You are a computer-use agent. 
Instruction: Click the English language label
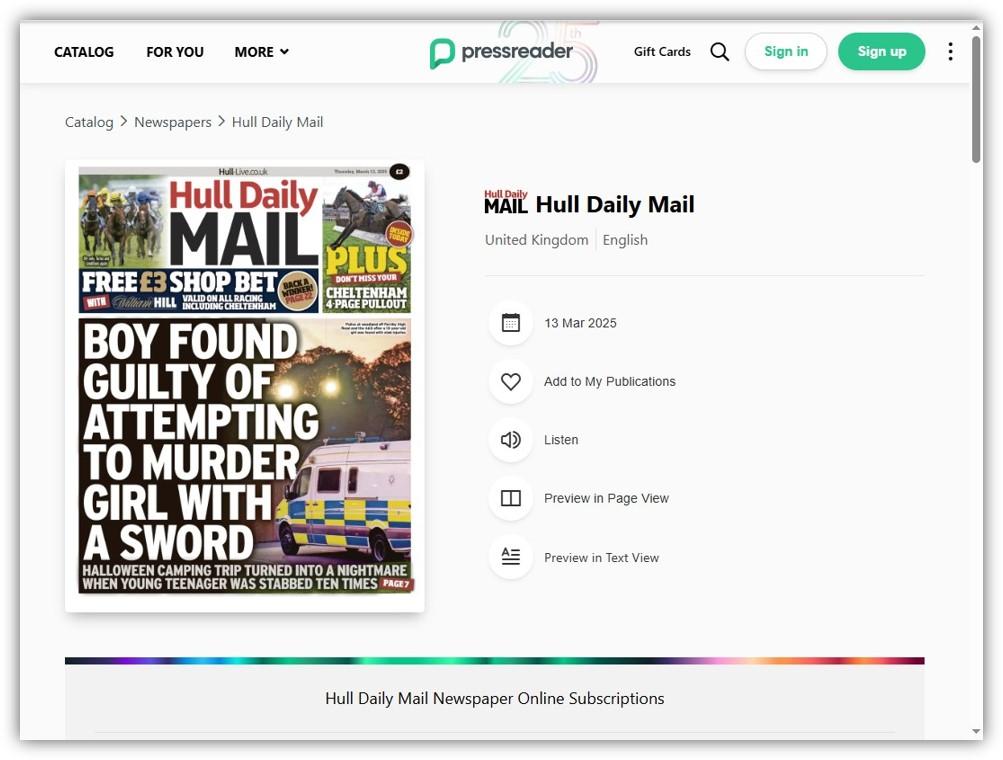click(x=625, y=240)
